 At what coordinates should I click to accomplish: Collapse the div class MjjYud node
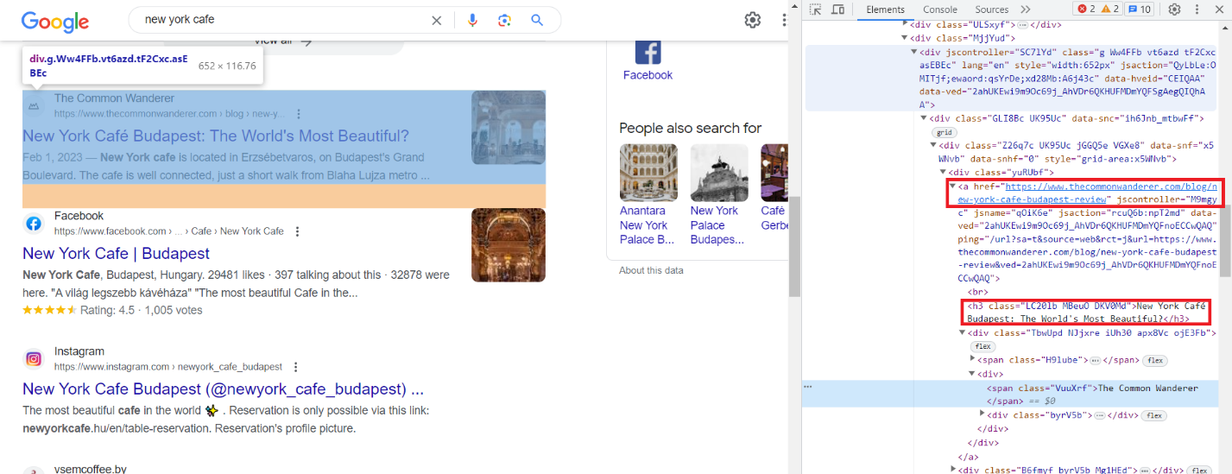tap(902, 37)
